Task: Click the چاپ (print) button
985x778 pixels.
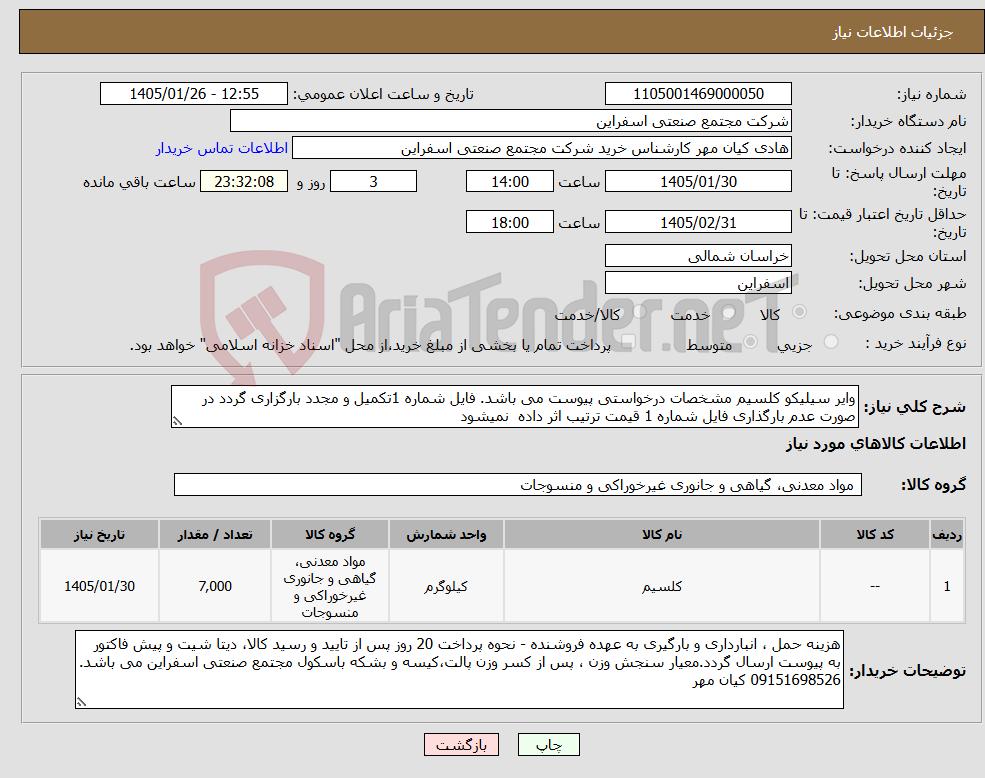Action: click(x=548, y=745)
